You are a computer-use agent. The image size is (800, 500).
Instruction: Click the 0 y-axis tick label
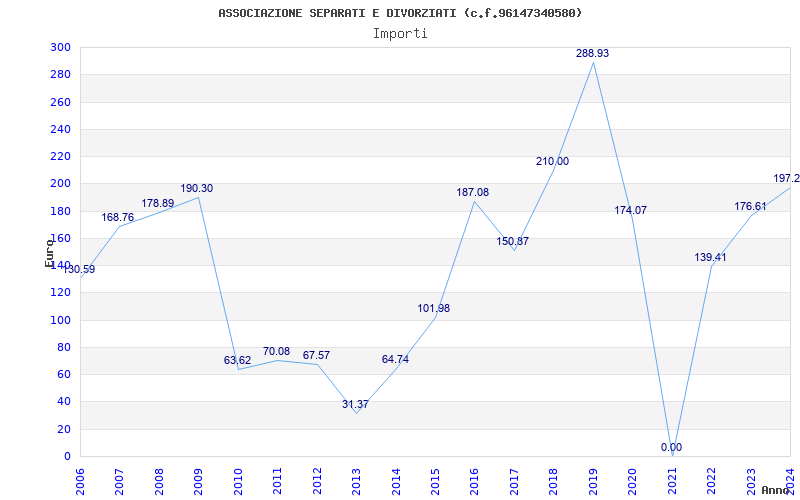pos(67,457)
